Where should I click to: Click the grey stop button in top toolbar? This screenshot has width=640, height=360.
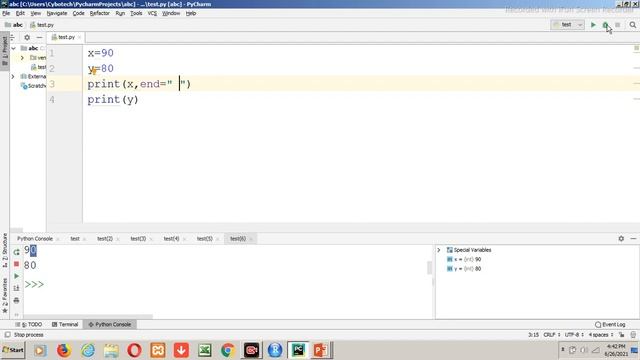pos(618,25)
